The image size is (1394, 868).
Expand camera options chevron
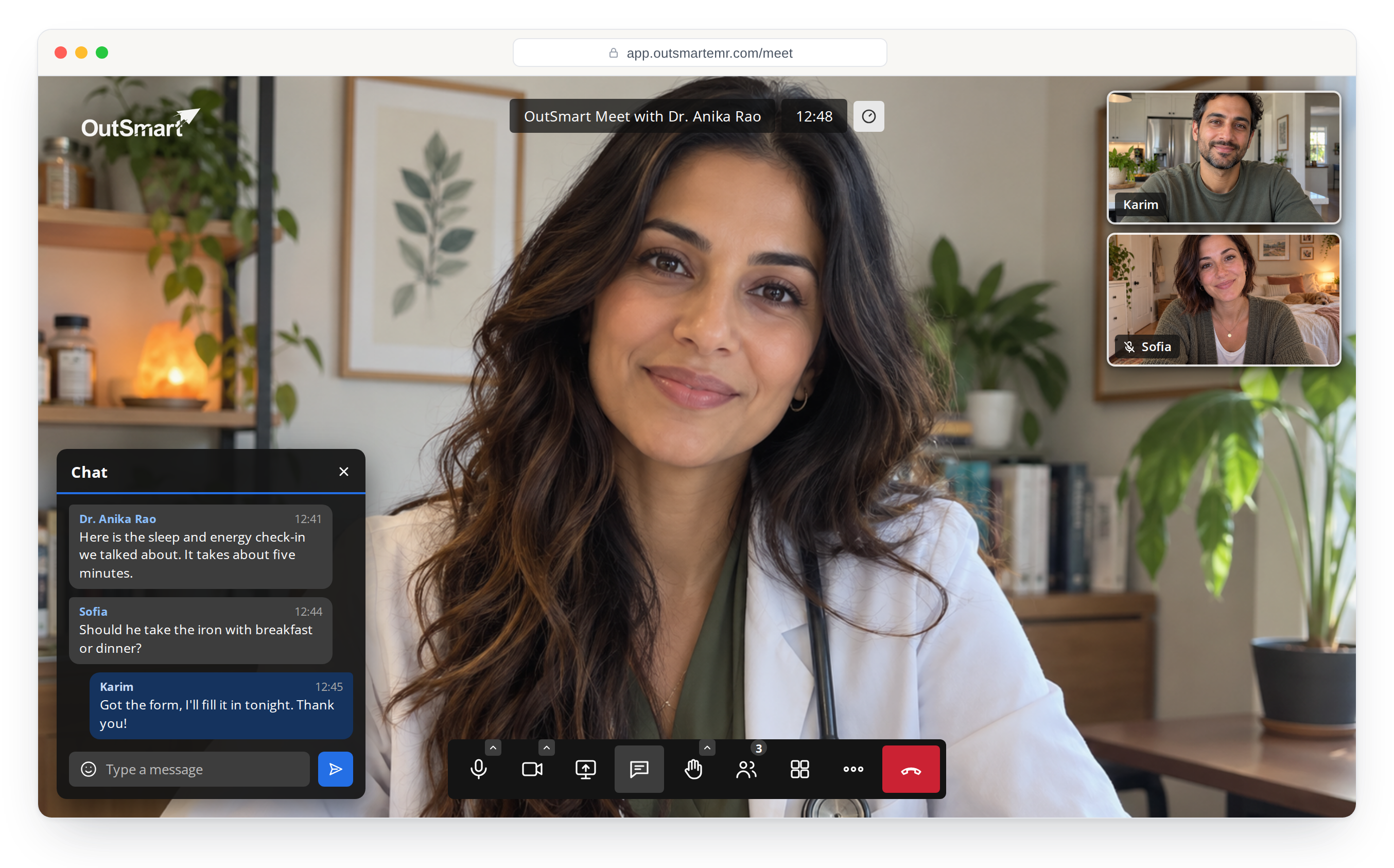(546, 748)
